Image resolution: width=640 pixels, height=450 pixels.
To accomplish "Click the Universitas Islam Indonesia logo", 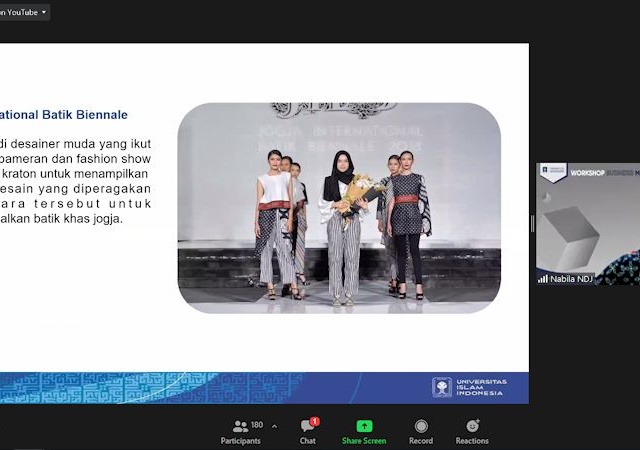I will tap(469, 387).
